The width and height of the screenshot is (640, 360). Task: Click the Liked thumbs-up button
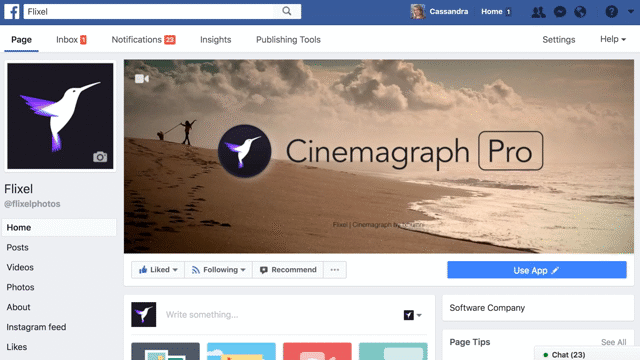click(158, 270)
